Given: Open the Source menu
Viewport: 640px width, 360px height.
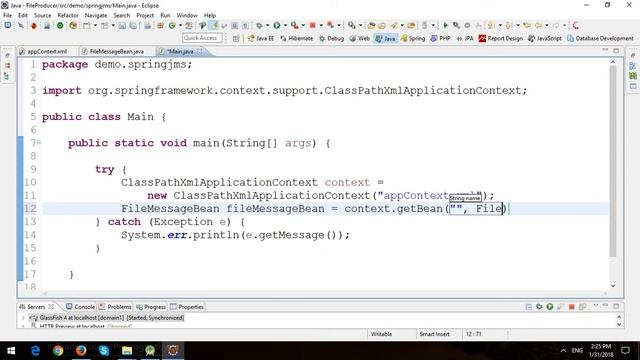Looking at the screenshot, I should pos(42,15).
